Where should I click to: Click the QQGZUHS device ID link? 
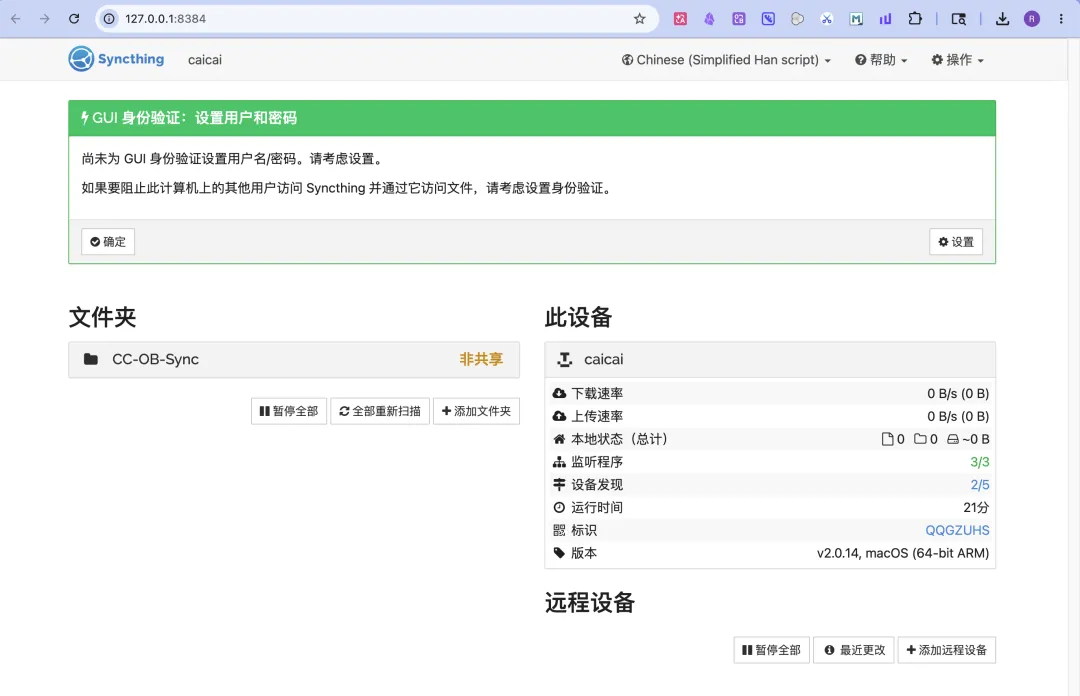[x=957, y=530]
